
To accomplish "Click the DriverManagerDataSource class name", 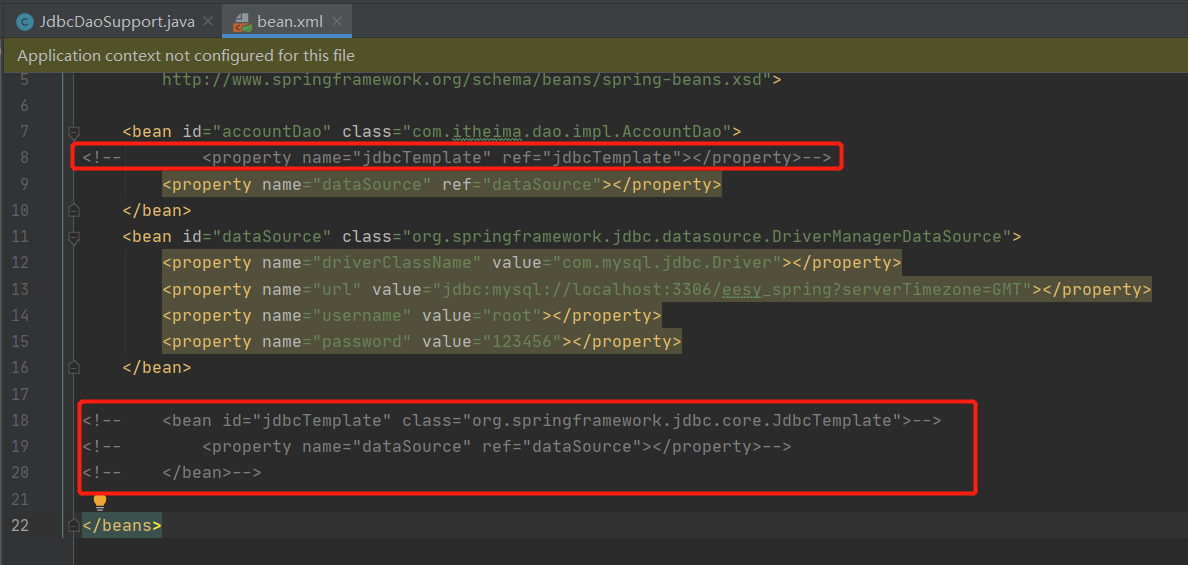I will pyautogui.click(x=886, y=236).
